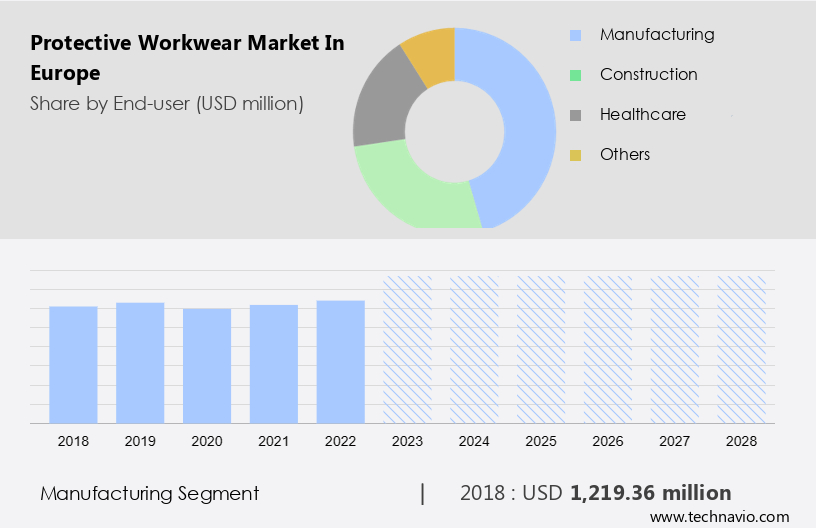Click the yellow Others legend swatch
816x528 pixels.
(x=575, y=155)
